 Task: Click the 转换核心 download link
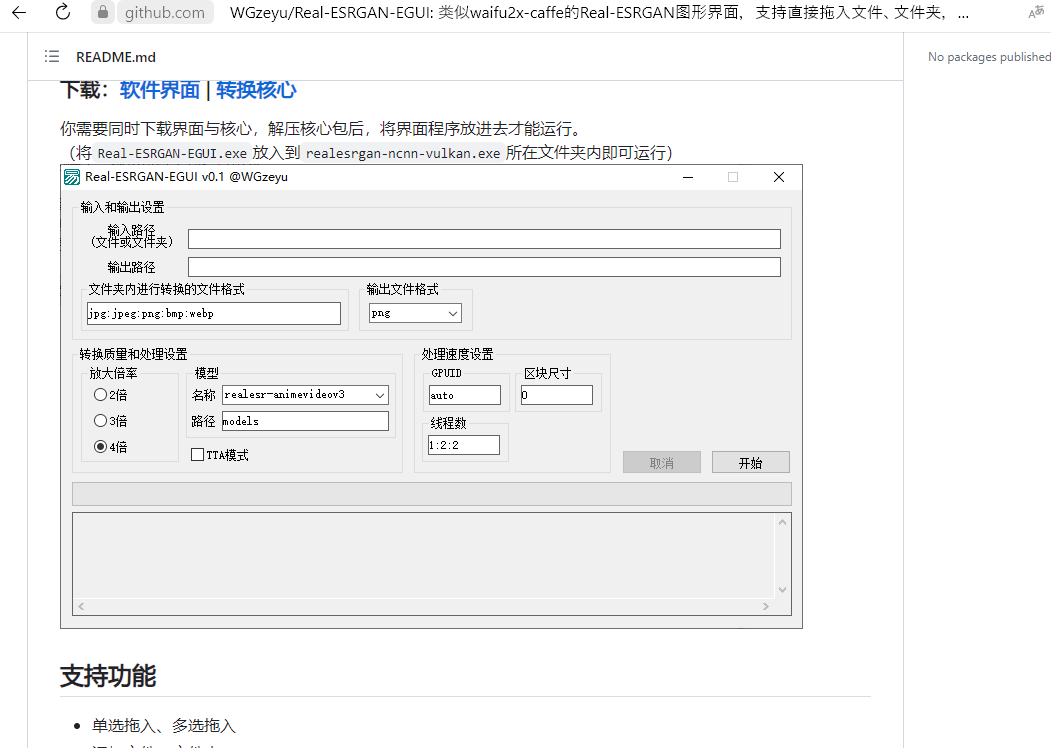pos(256,90)
